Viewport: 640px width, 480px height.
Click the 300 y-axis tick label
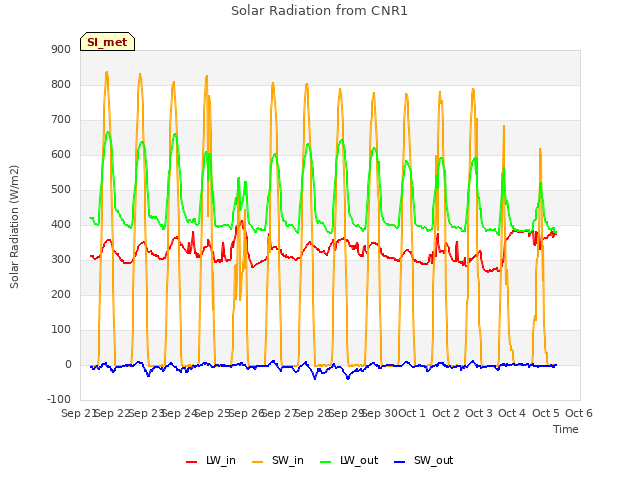click(x=61, y=260)
